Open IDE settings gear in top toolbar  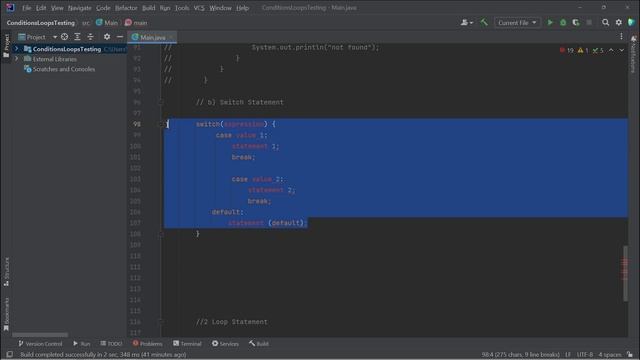[619, 22]
